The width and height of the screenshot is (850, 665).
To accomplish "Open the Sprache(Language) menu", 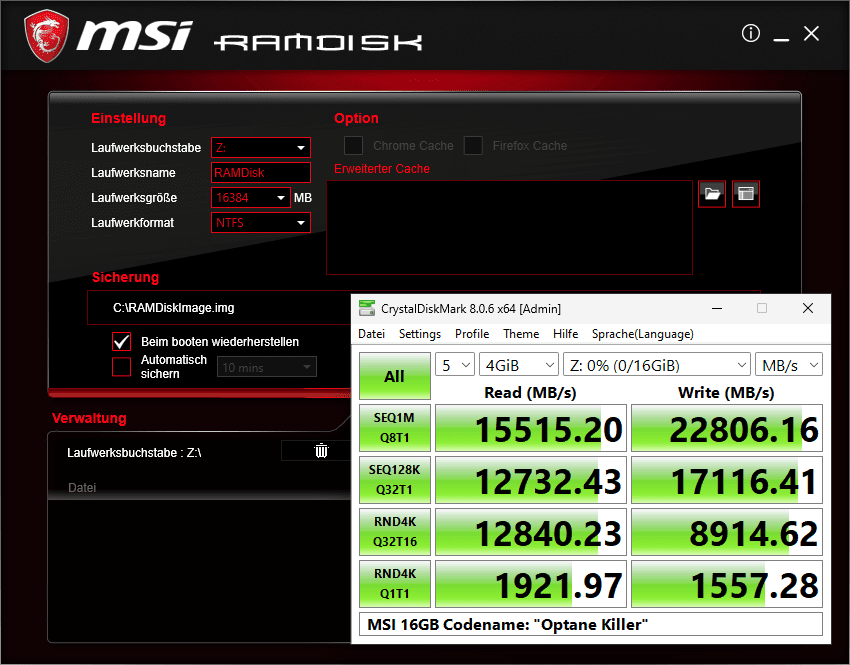I will point(642,334).
